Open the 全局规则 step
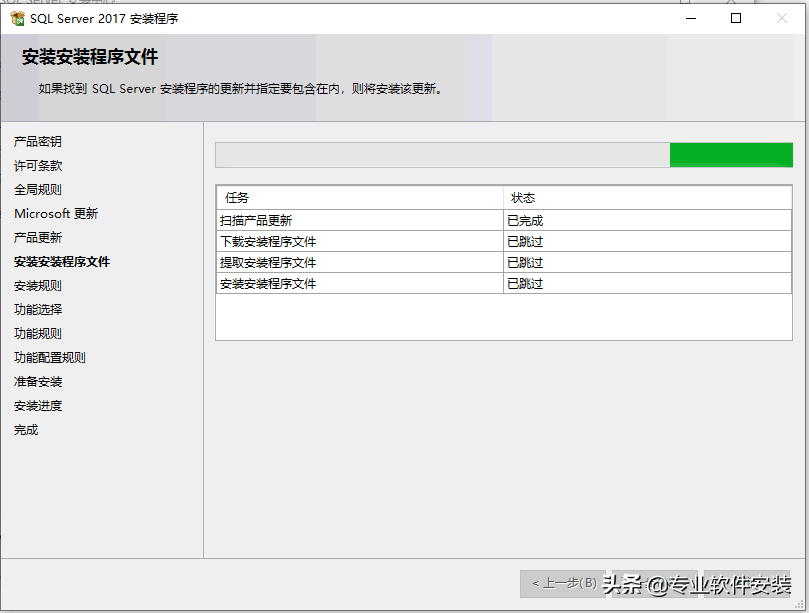This screenshot has height=613, width=809. (x=38, y=190)
